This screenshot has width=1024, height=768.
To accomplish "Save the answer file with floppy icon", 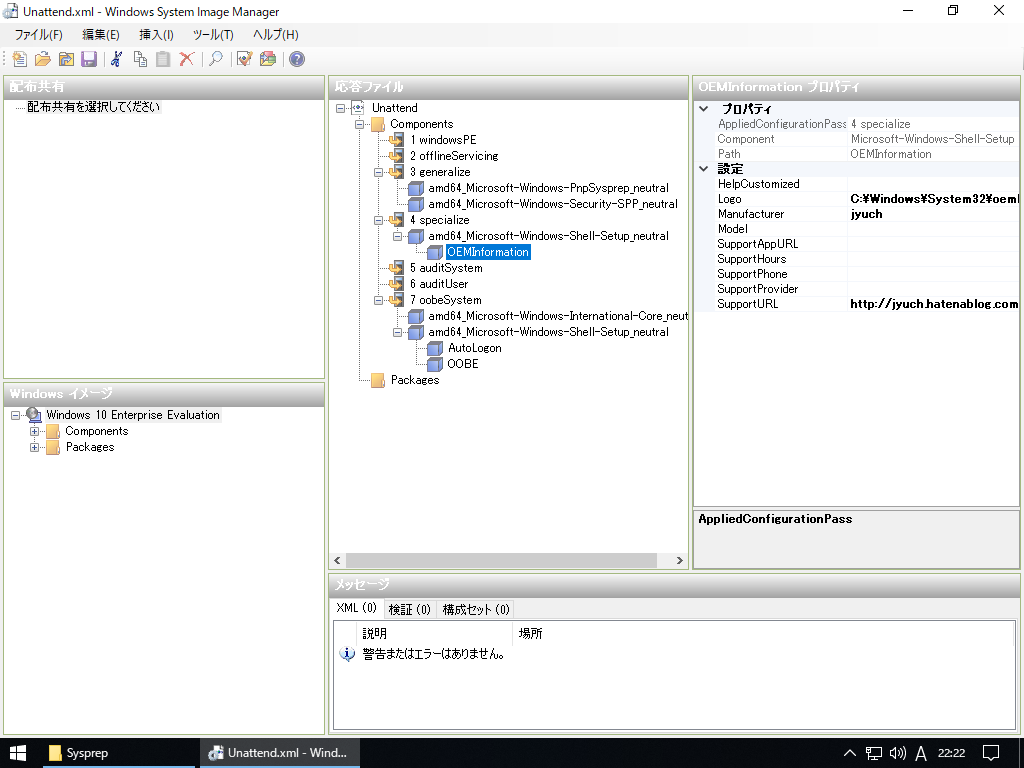I will tap(89, 59).
